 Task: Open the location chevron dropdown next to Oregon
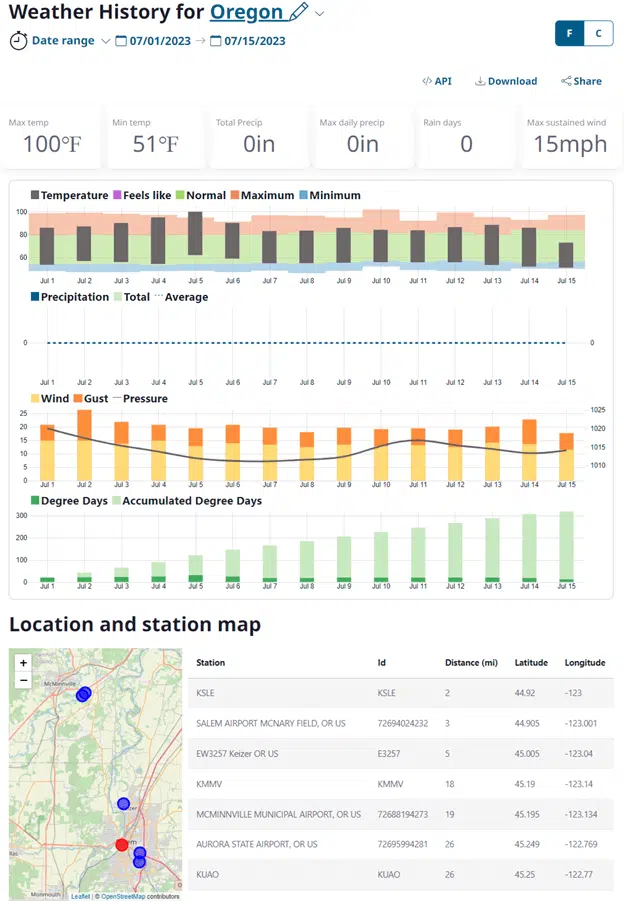pos(320,13)
